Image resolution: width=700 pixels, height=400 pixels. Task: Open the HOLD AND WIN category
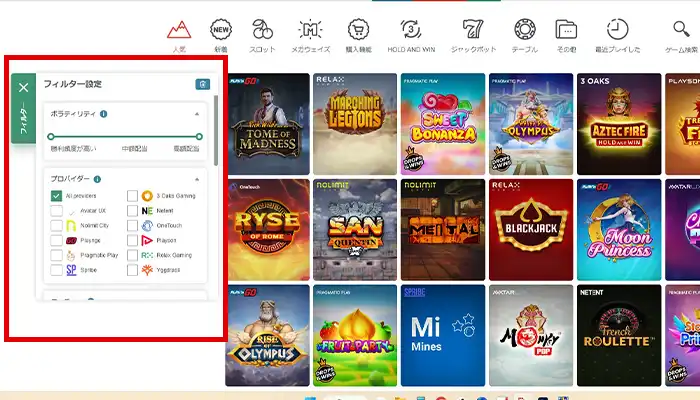411,37
